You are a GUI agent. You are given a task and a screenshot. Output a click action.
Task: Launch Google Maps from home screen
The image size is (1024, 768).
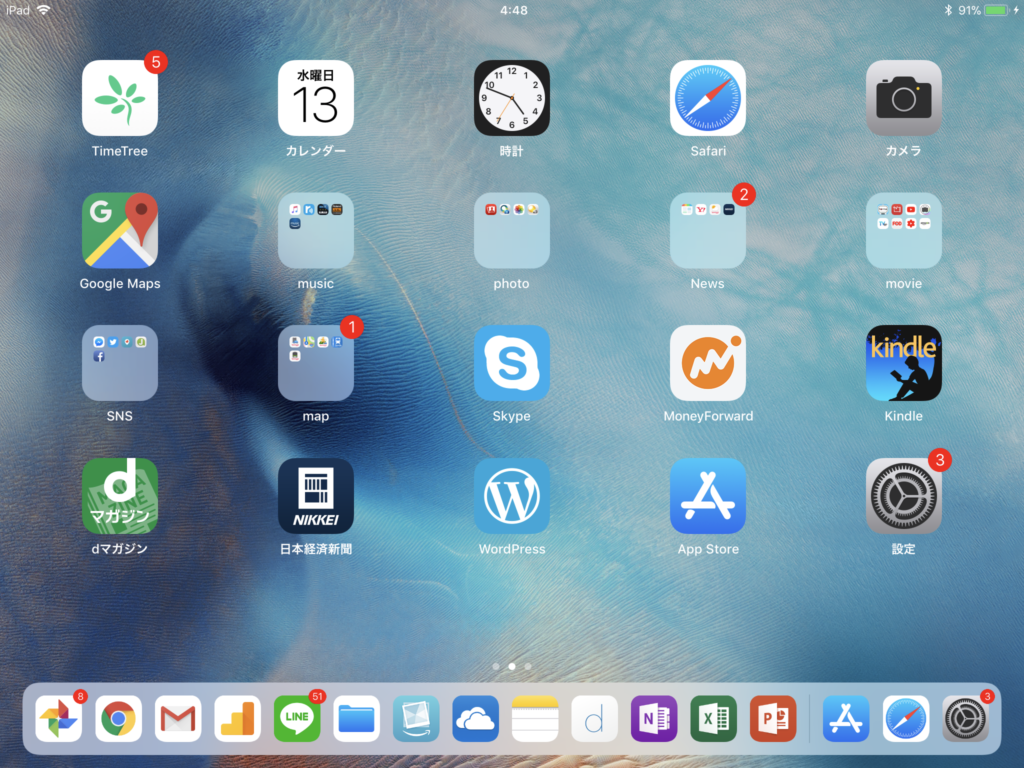point(120,231)
